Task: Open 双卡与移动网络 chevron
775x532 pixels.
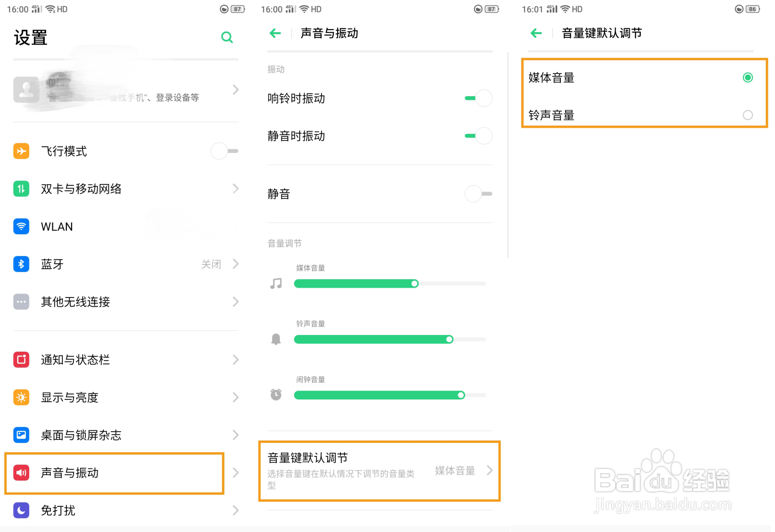Action: tap(236, 188)
